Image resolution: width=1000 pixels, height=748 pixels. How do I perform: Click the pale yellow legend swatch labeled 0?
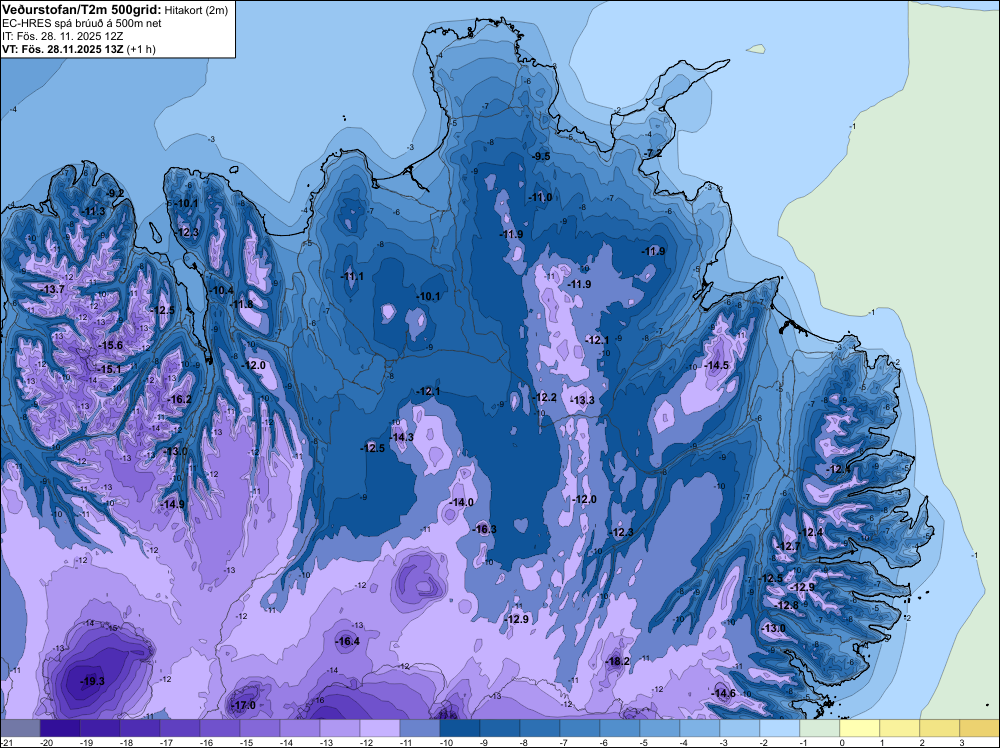point(860,728)
